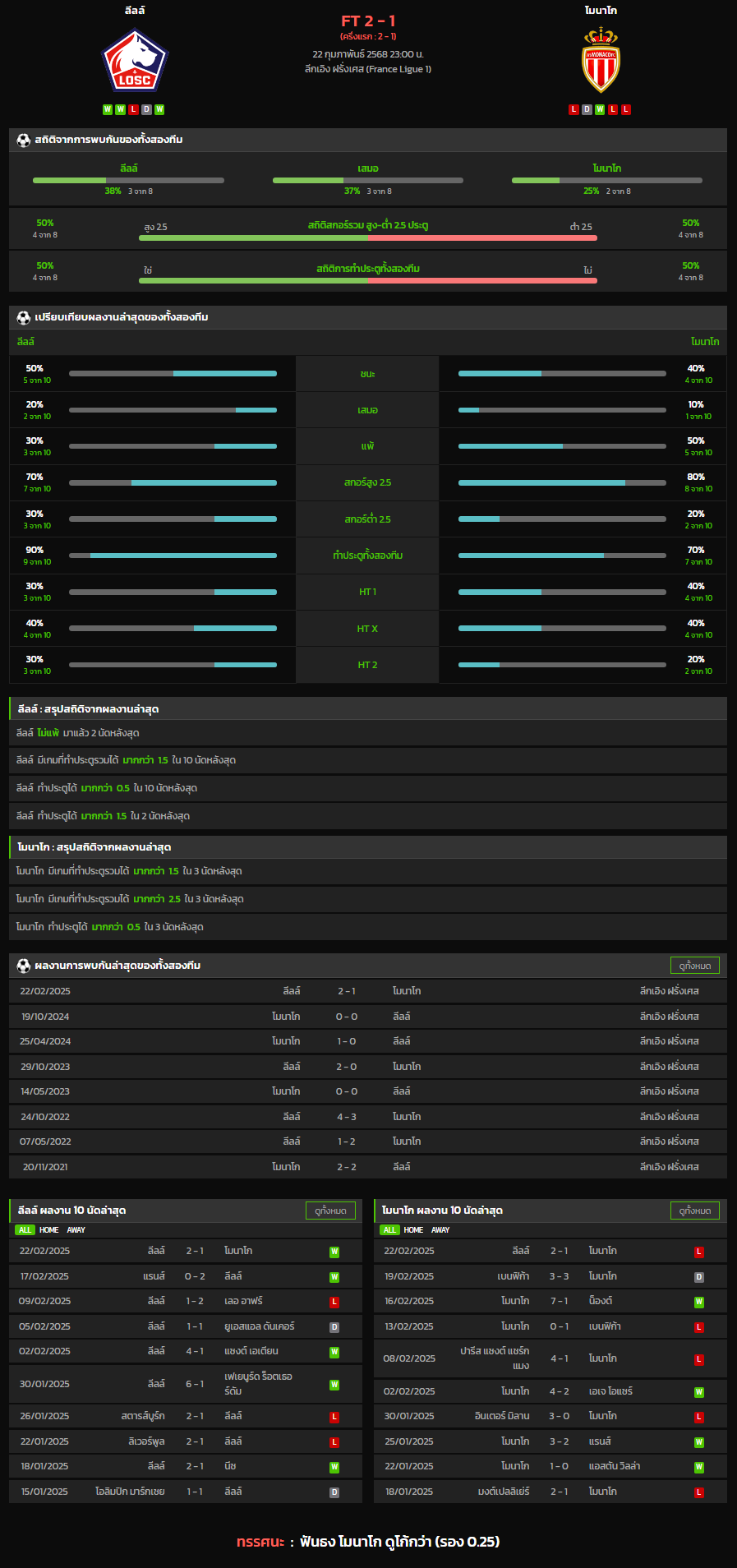Click the 30/01/2025 Inter Milan 3-0 Monaco row
737x1568 pixels.
(x=550, y=1416)
